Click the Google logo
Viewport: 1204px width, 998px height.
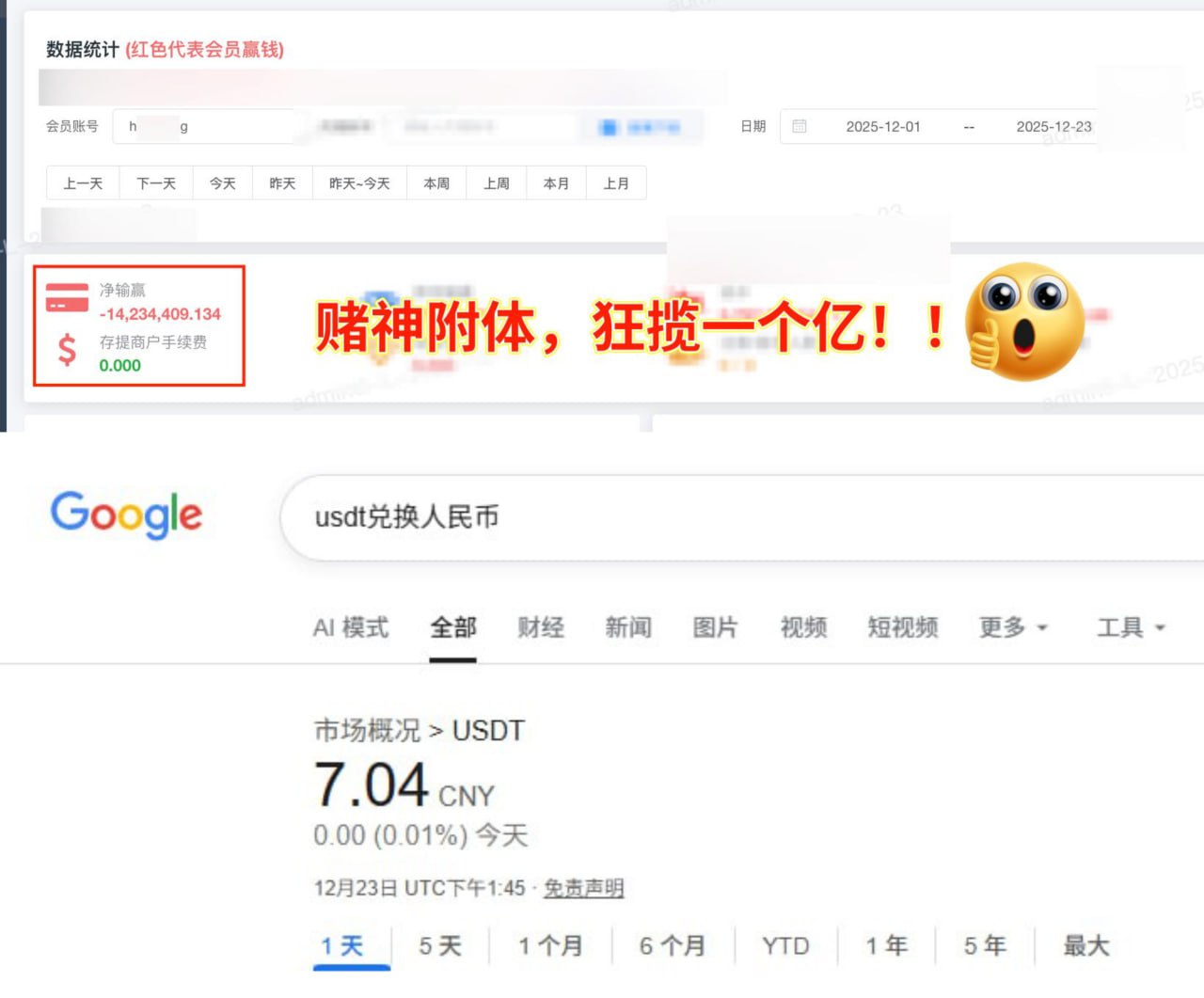pos(126,515)
